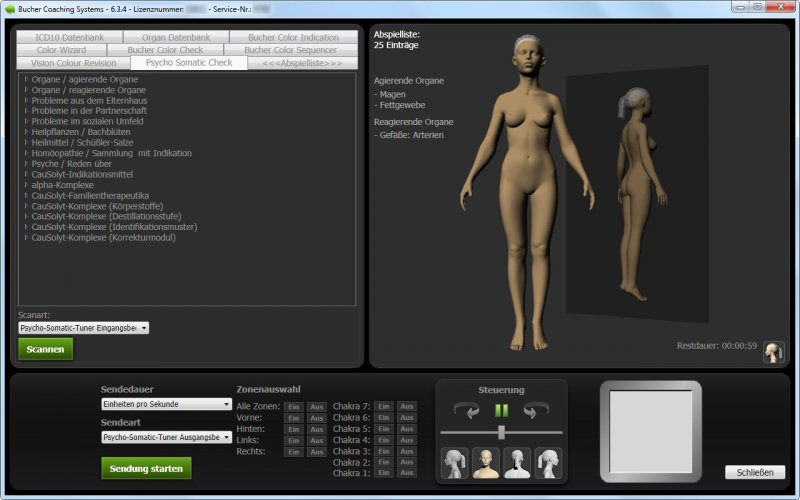
Task: Select the front-facing head view icon
Action: pos(486,463)
